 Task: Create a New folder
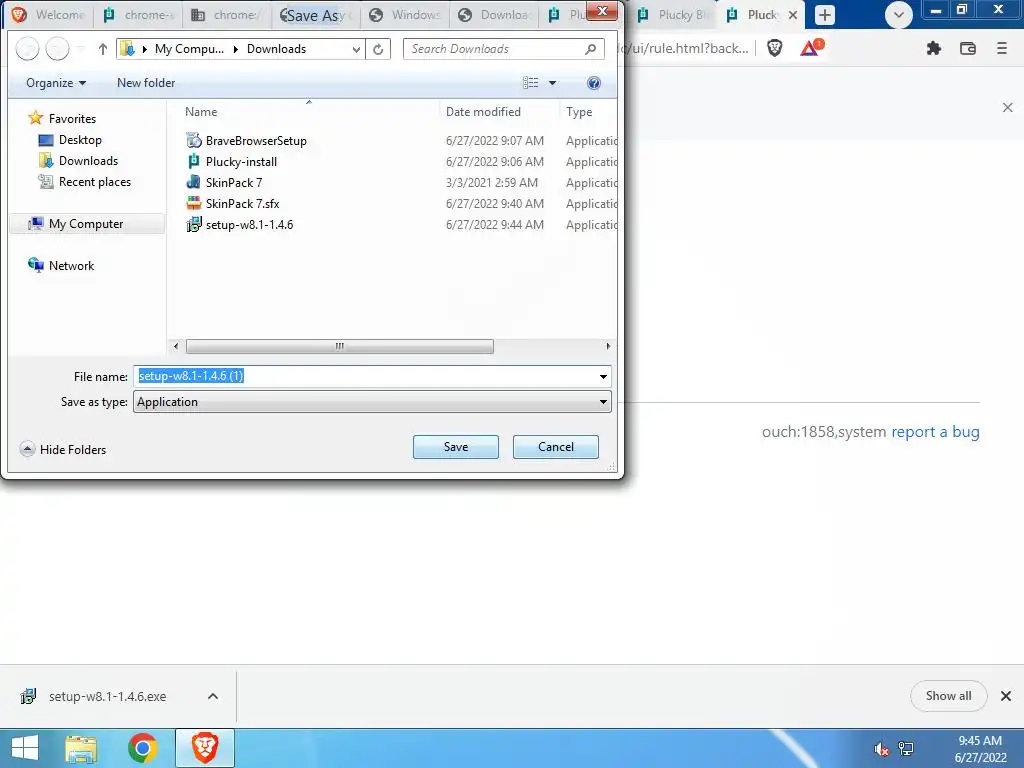(146, 83)
